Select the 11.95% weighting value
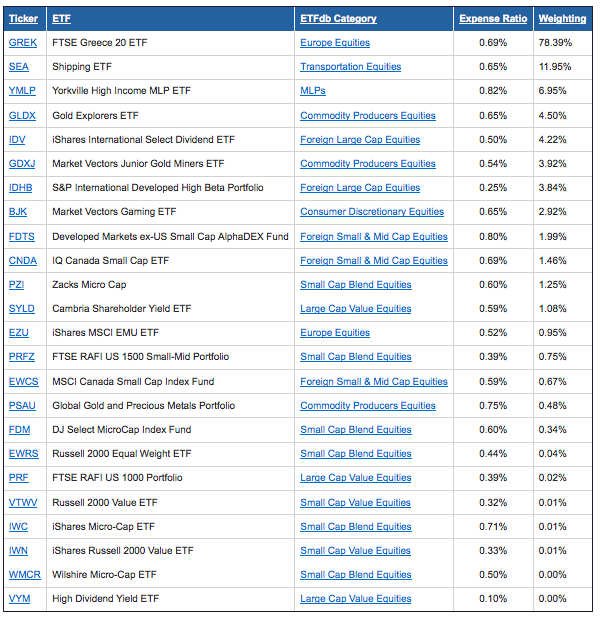Image resolution: width=602 pixels, height=619 pixels. [555, 67]
